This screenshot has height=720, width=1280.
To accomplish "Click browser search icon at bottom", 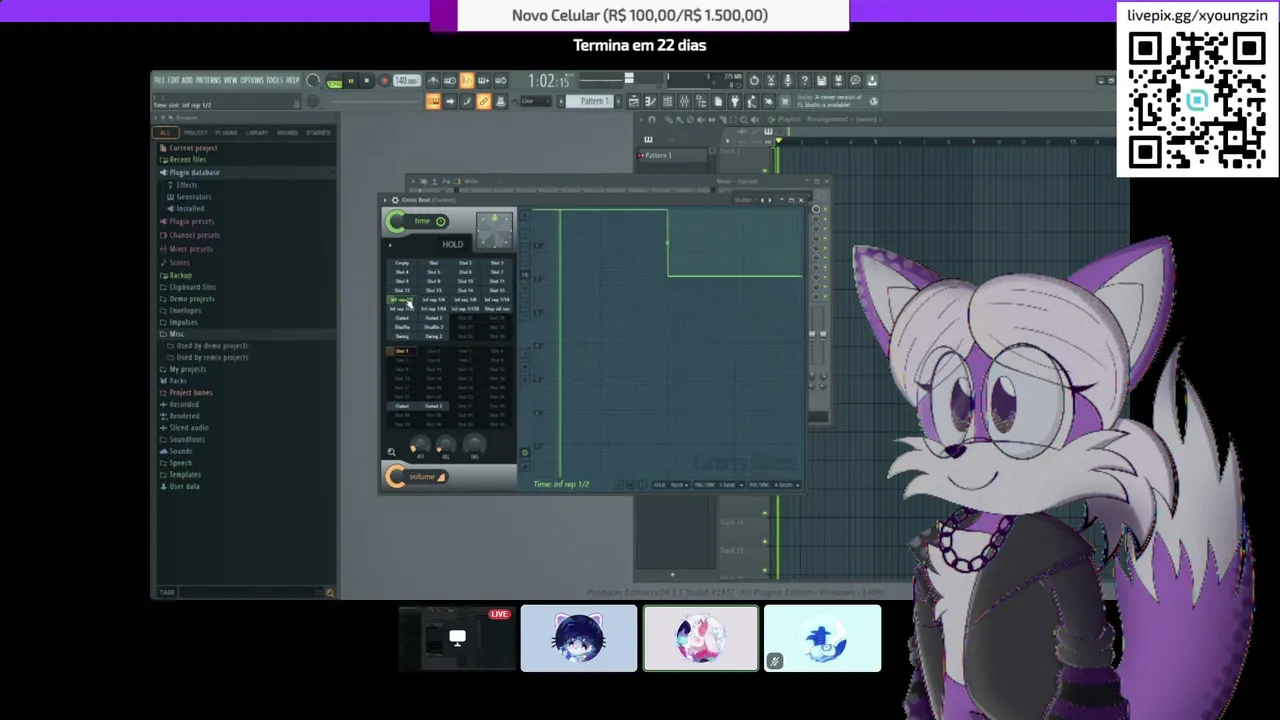I will pyautogui.click(x=330, y=592).
